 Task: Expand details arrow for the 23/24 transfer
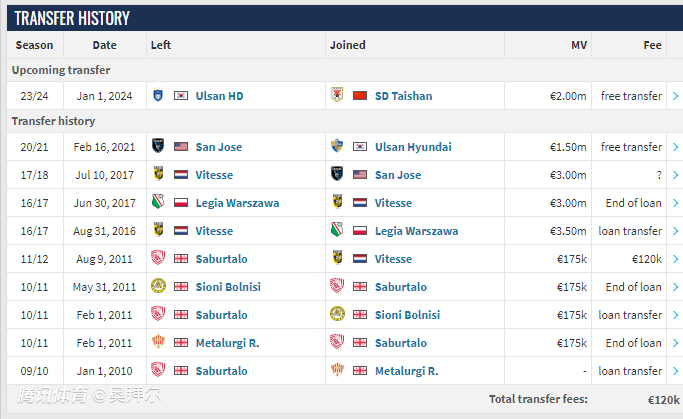point(675,96)
